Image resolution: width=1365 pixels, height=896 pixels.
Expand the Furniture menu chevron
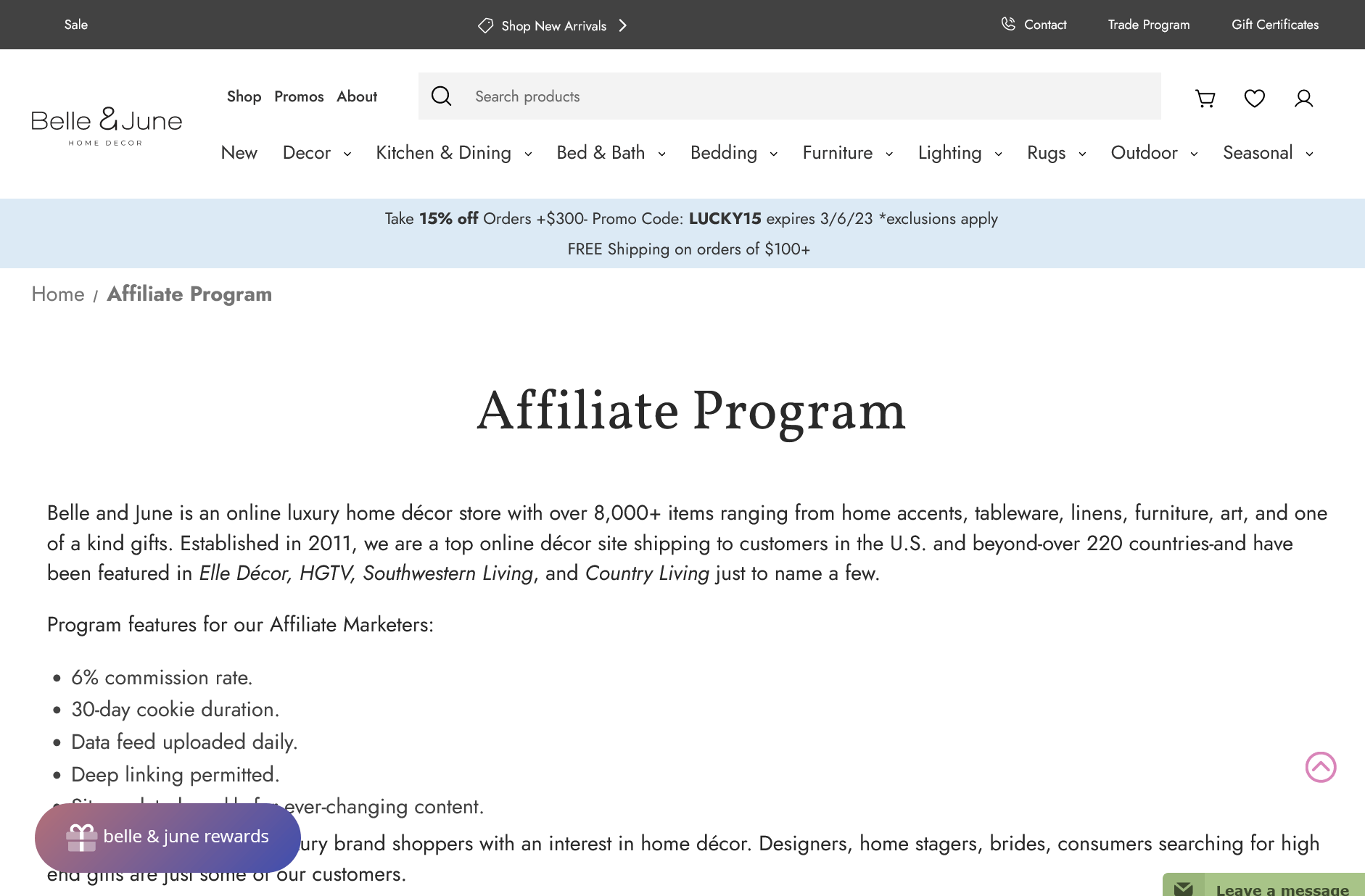(889, 154)
